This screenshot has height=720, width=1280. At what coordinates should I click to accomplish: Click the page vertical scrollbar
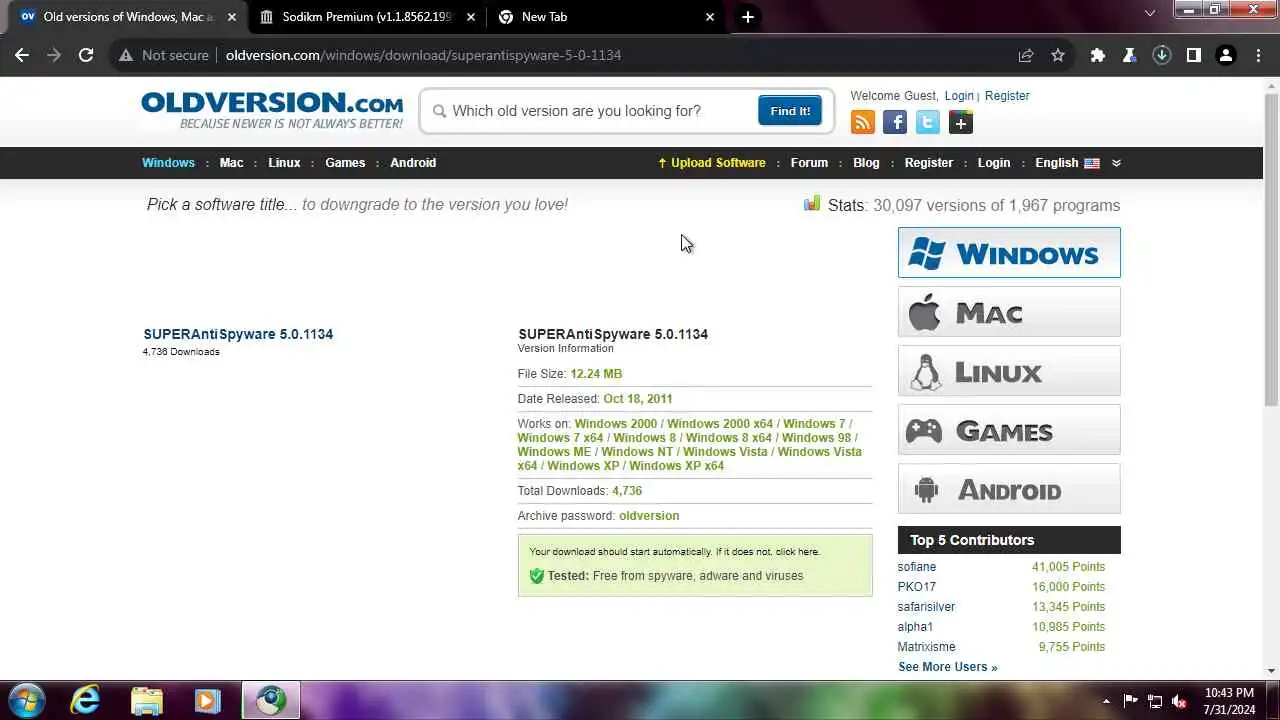(1271, 250)
